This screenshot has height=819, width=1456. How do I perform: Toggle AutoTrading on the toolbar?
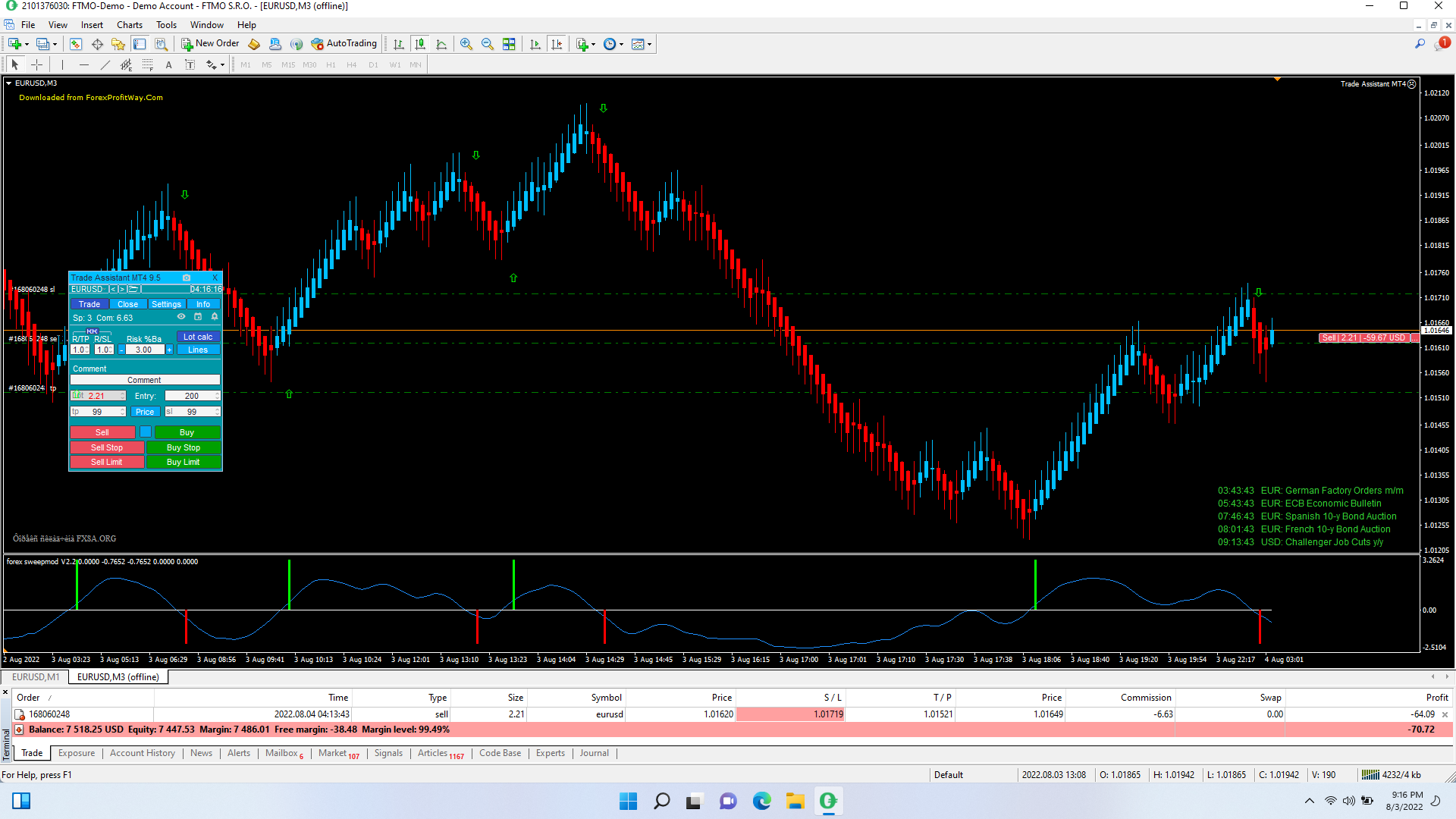click(344, 44)
